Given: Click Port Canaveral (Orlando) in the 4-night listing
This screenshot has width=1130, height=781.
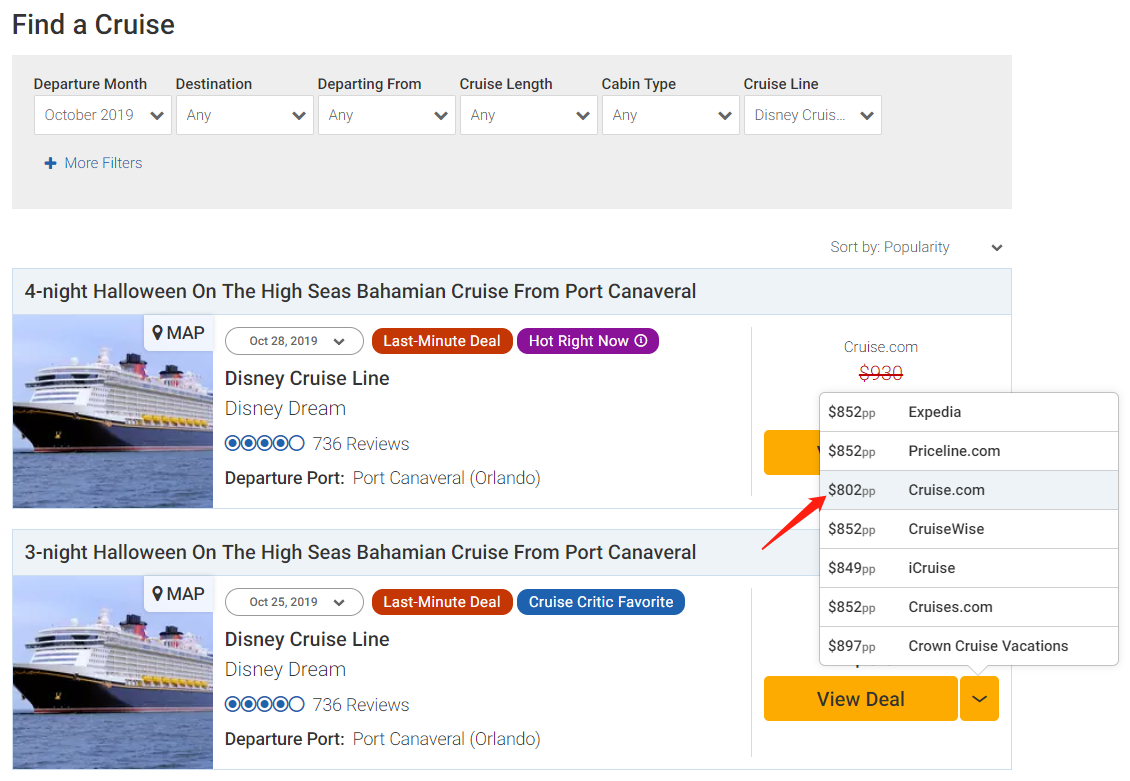Looking at the screenshot, I should [x=446, y=478].
